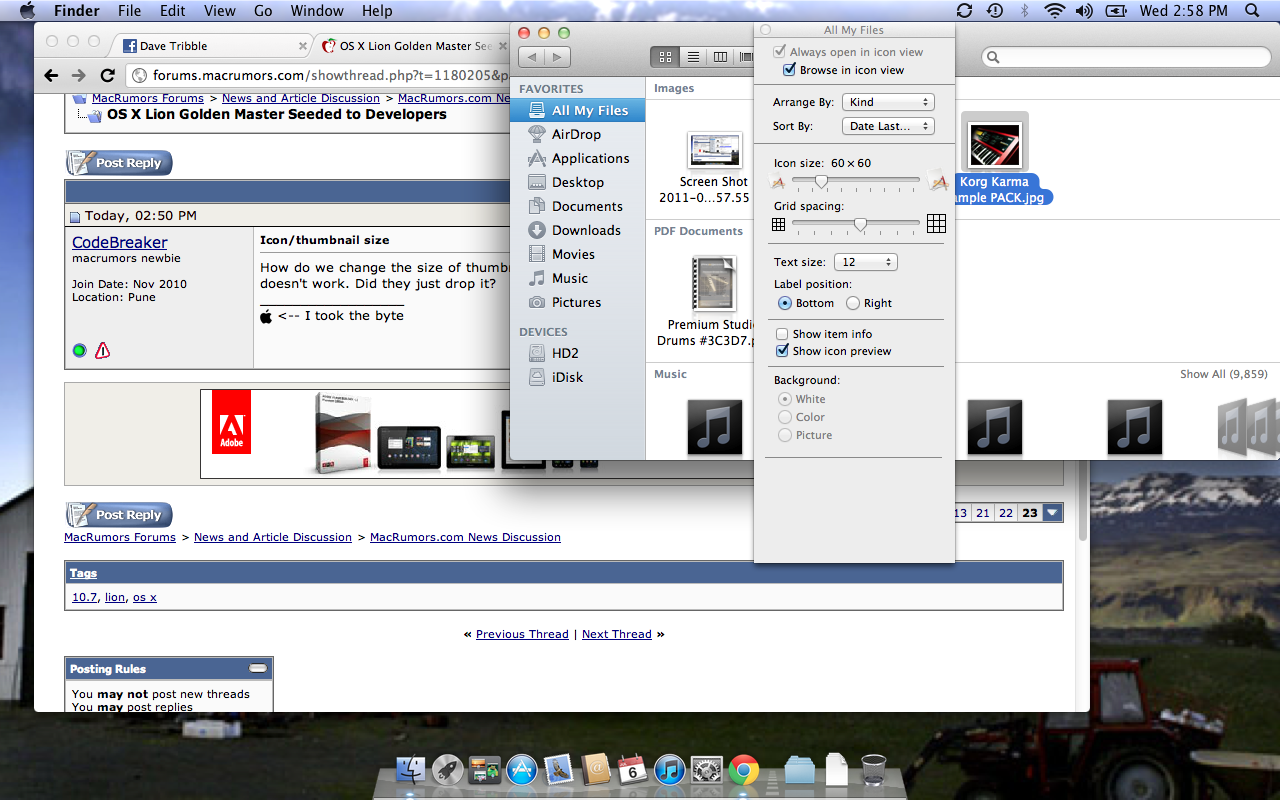Toggle Browse in icon view checkbox
The image size is (1280, 800).
(790, 70)
